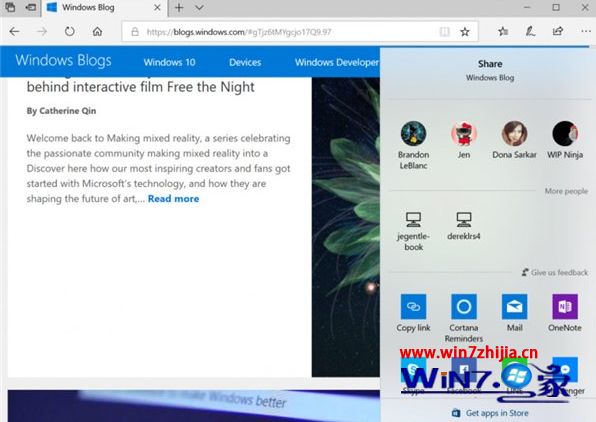Screen dimensions: 596x422
Task: Open the flower artwork article image
Action: [x=346, y=227]
